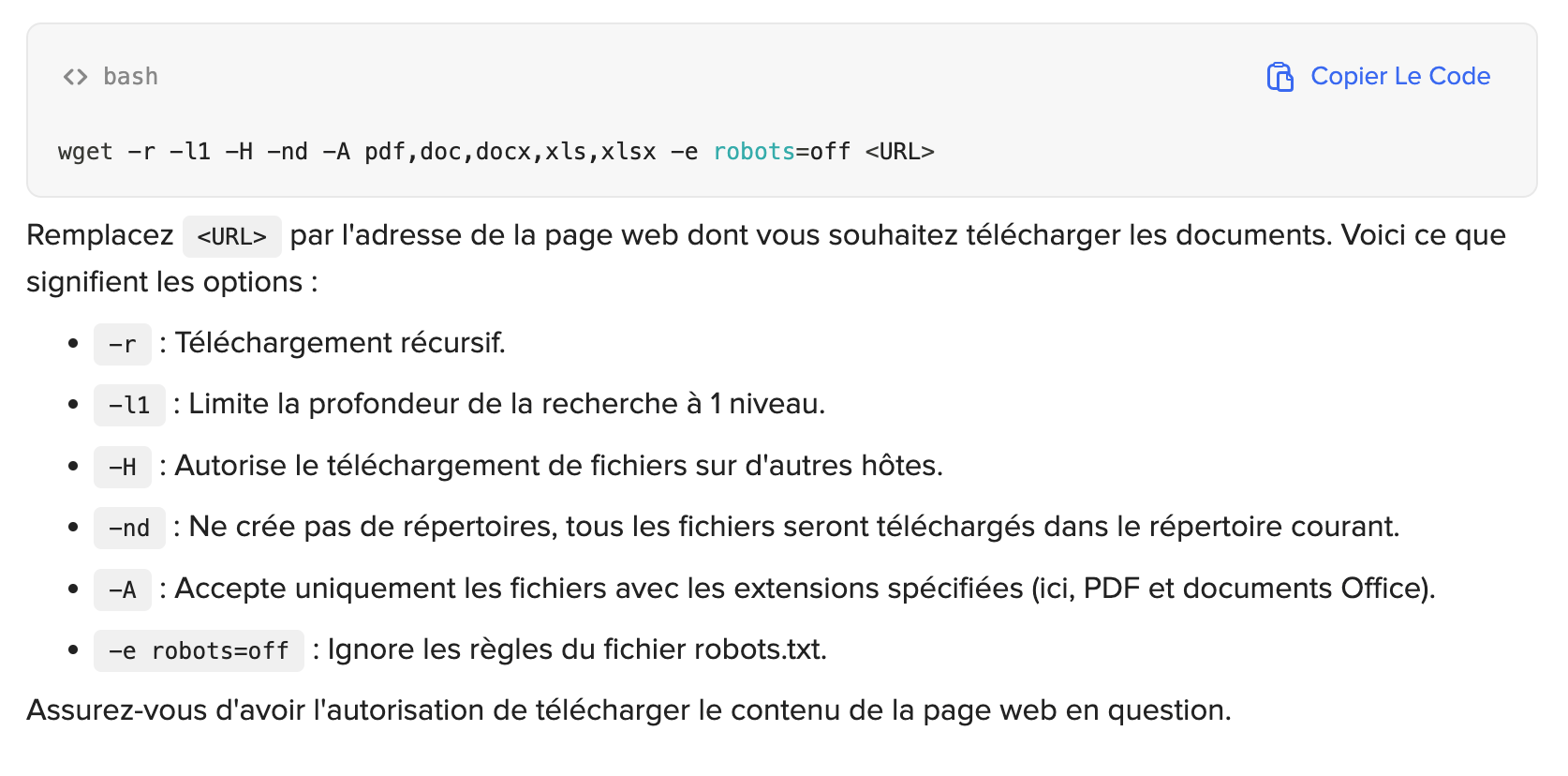This screenshot has width=1568, height=776.
Task: Click the Assurez-vous d'avoir l'autorisation sentence
Action: tap(629, 710)
